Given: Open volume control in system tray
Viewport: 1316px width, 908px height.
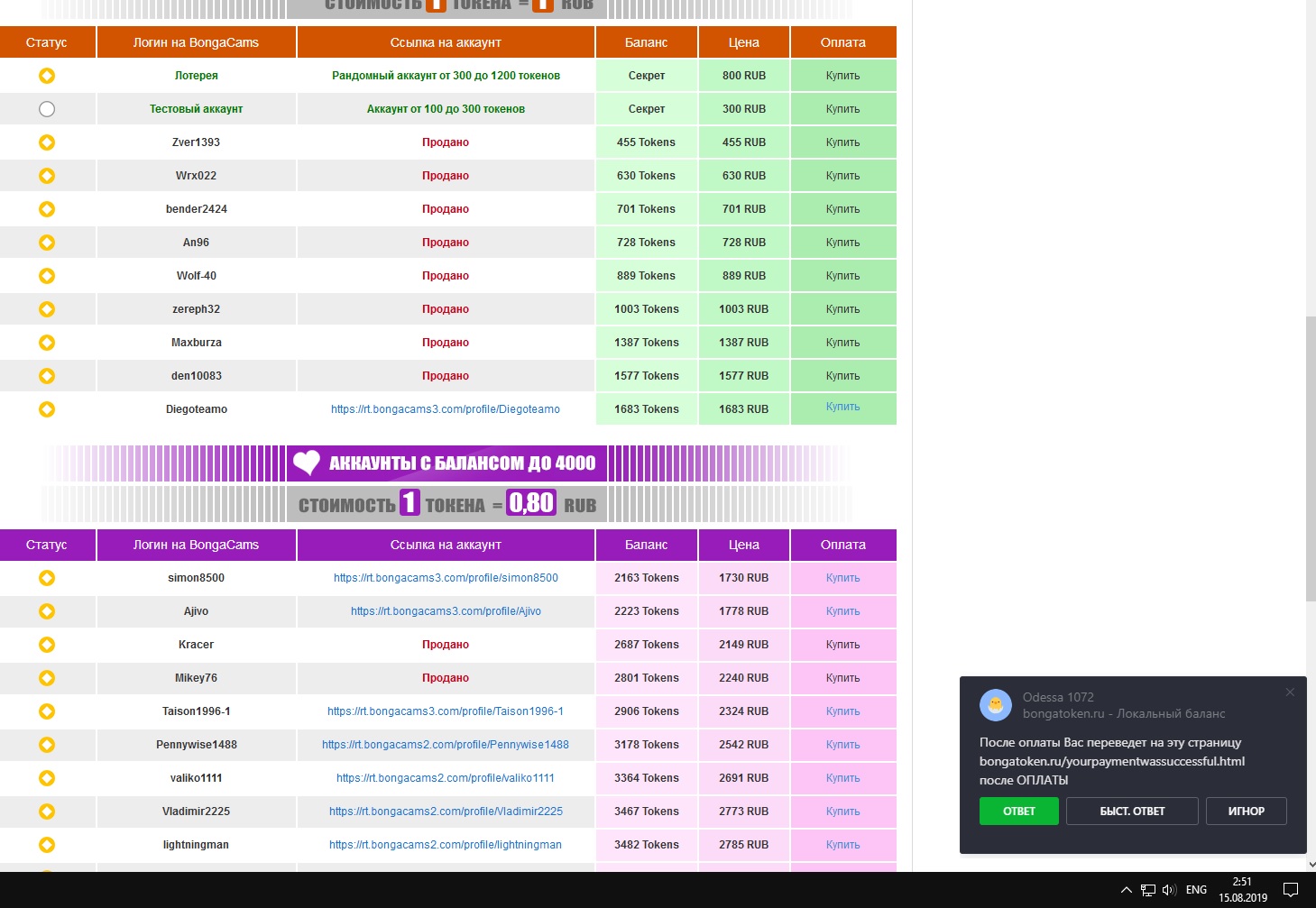Looking at the screenshot, I should (1169, 890).
